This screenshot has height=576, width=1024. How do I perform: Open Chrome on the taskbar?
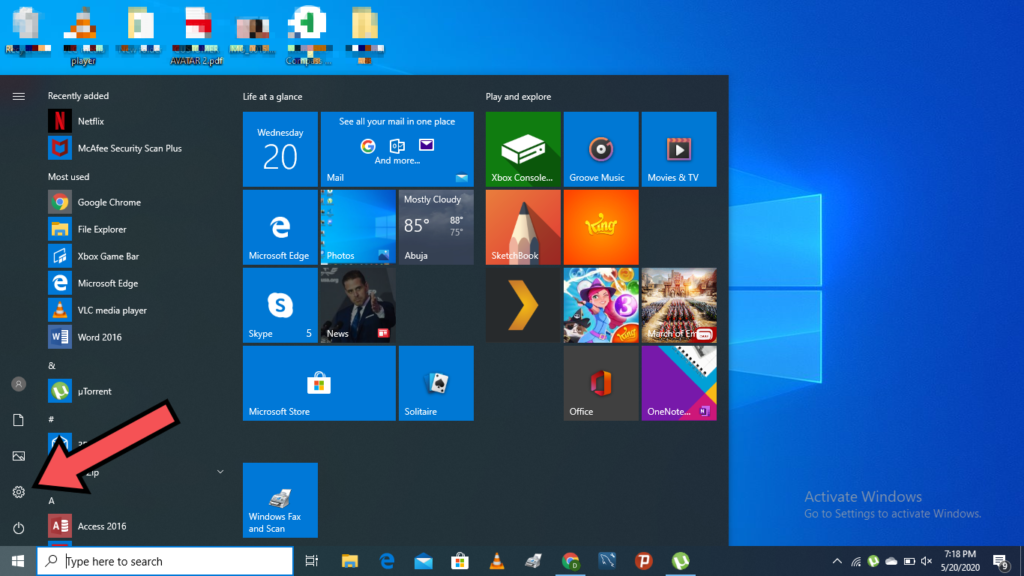[x=570, y=561]
